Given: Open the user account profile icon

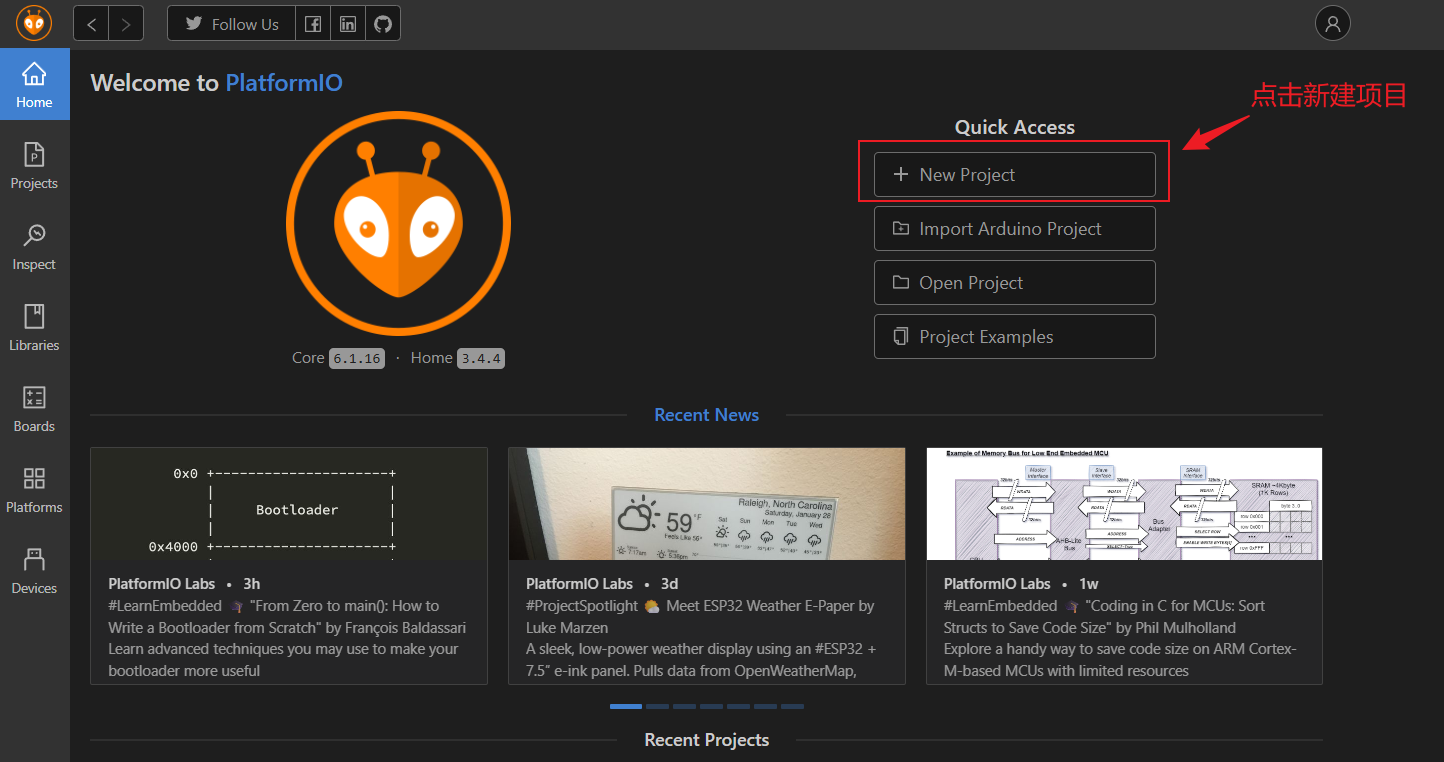Looking at the screenshot, I should (1332, 24).
